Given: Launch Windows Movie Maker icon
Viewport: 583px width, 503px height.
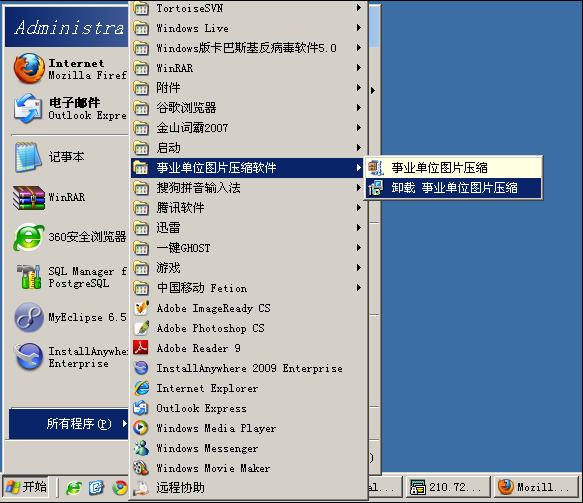Looking at the screenshot, I should click(x=141, y=468).
